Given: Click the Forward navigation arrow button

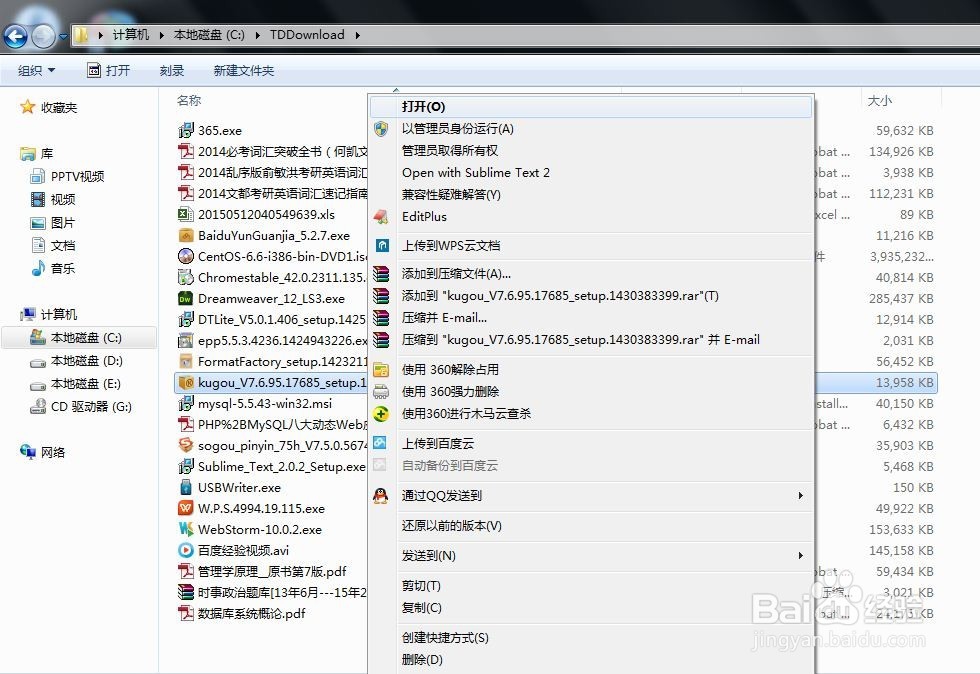Looking at the screenshot, I should 43,36.
